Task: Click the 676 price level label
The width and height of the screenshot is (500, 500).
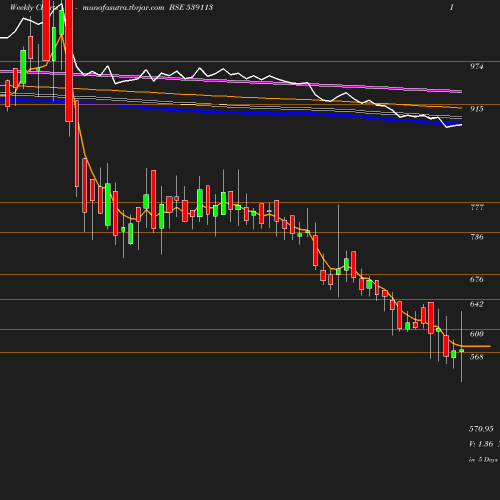Action: pyautogui.click(x=476, y=279)
